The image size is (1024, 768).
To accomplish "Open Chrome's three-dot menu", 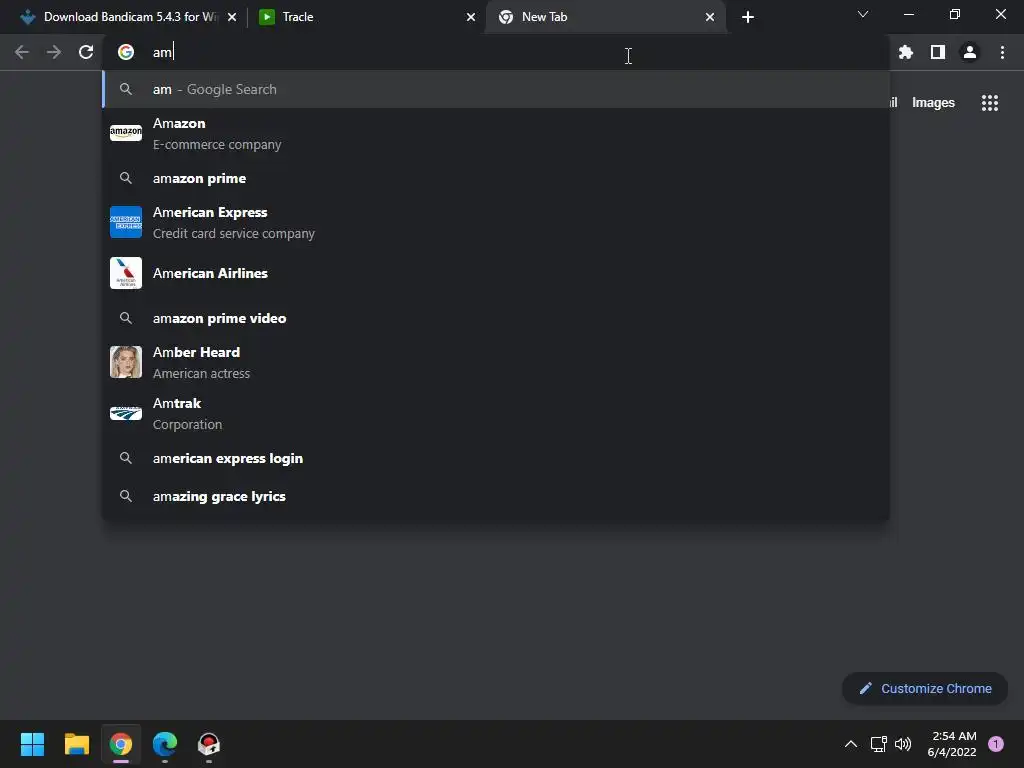I will (x=1002, y=52).
